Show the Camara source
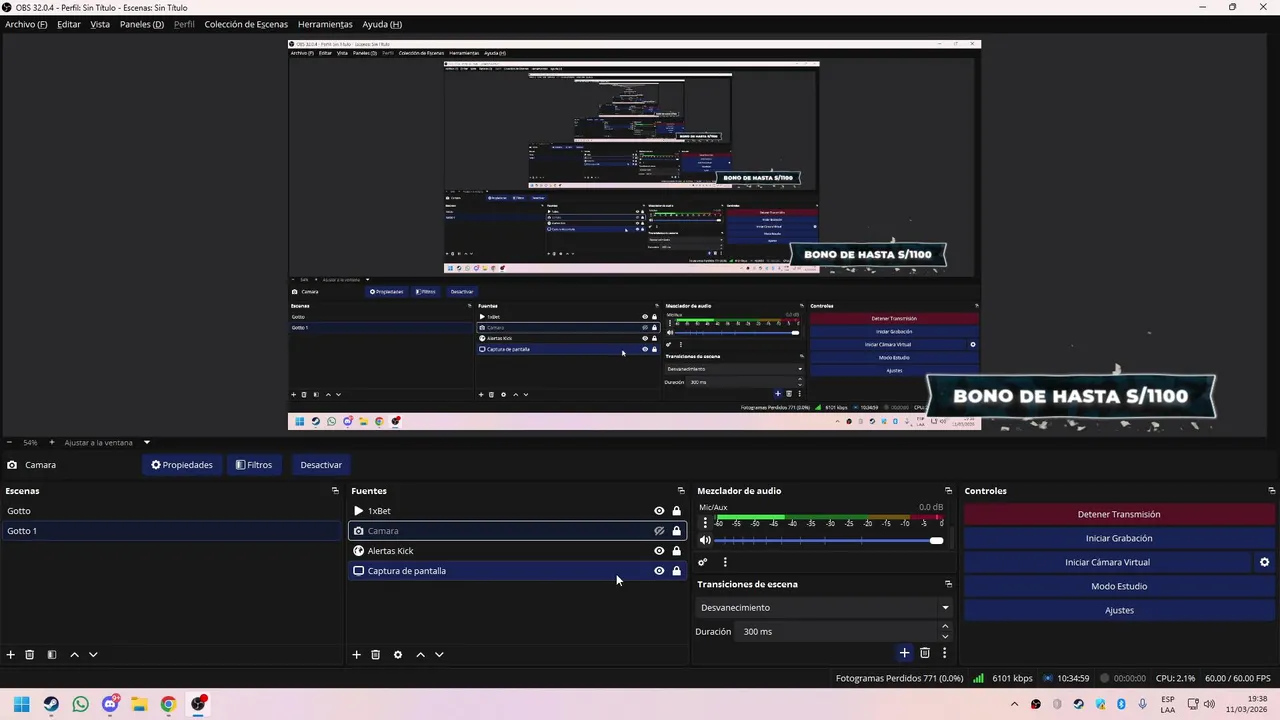 (659, 531)
